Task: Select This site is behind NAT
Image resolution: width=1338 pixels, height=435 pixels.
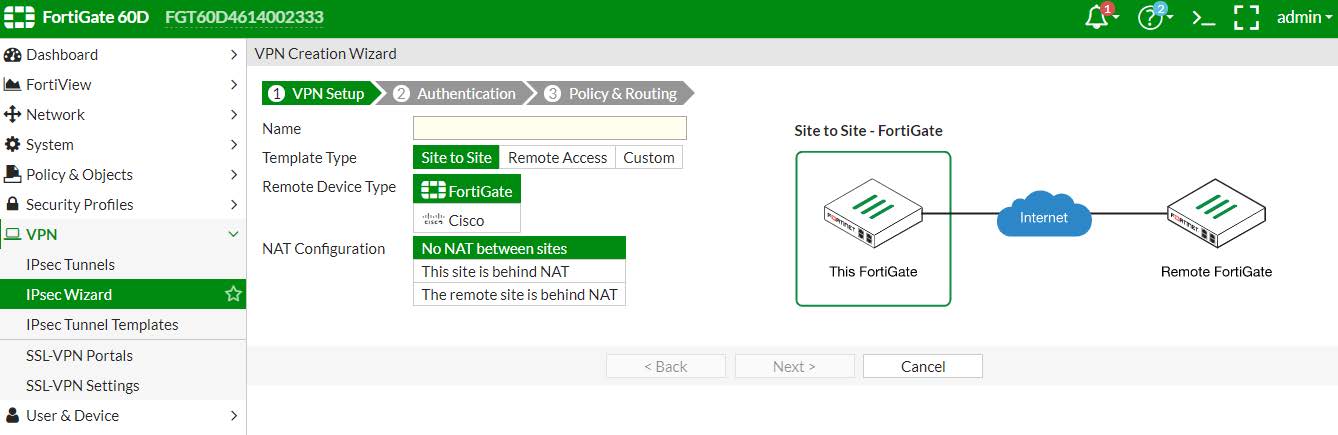Action: 519,271
